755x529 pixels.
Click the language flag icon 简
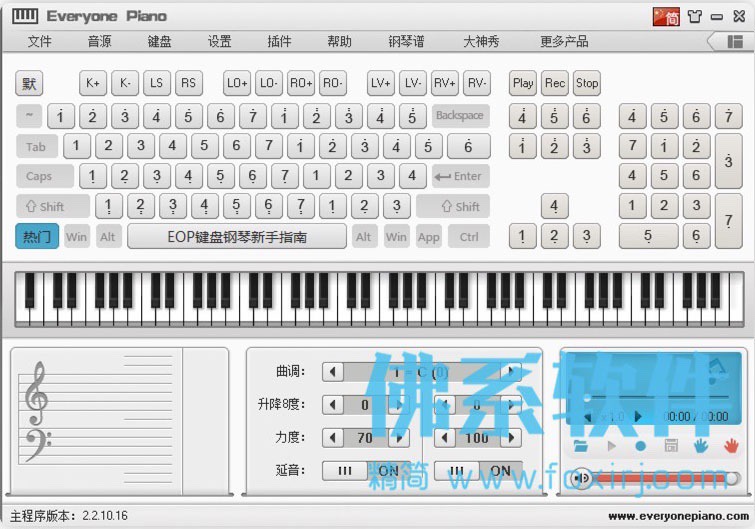click(667, 17)
